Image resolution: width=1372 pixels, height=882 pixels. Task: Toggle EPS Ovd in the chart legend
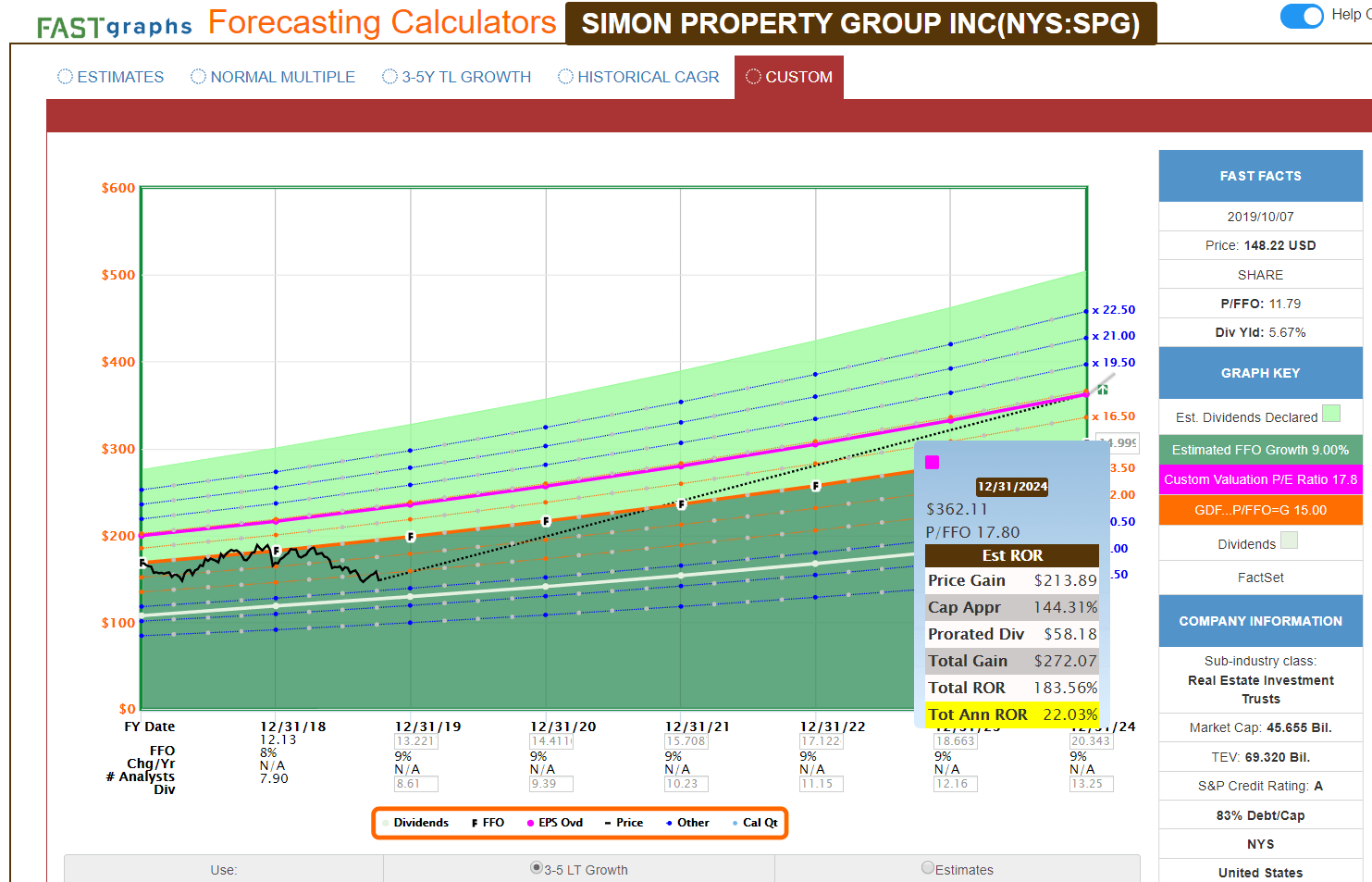(x=555, y=823)
